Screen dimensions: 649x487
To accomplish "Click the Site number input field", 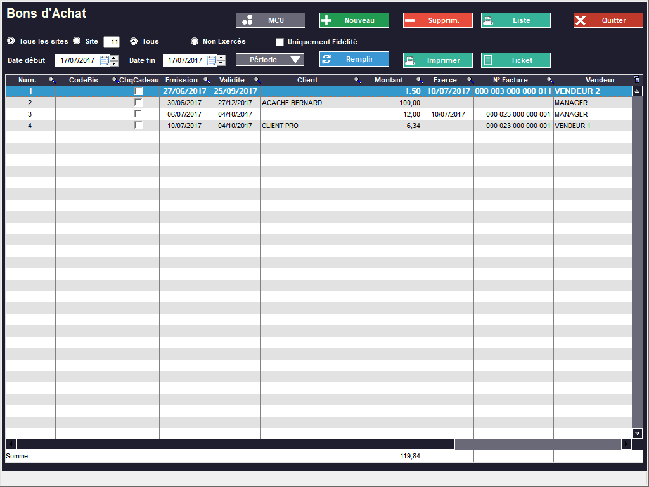I will tap(111, 41).
